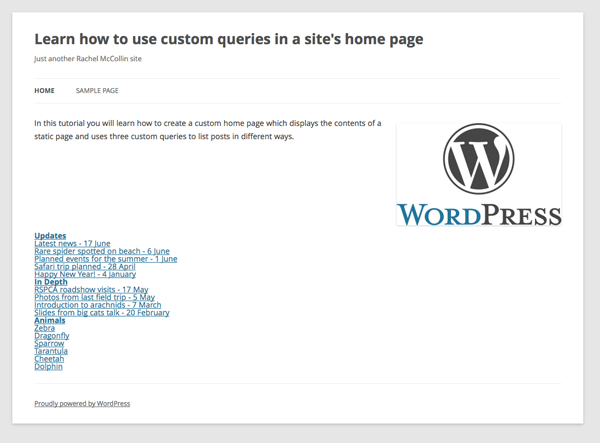This screenshot has width=600, height=443.
Task: Open the Tarantula animal link
Action: [51, 351]
